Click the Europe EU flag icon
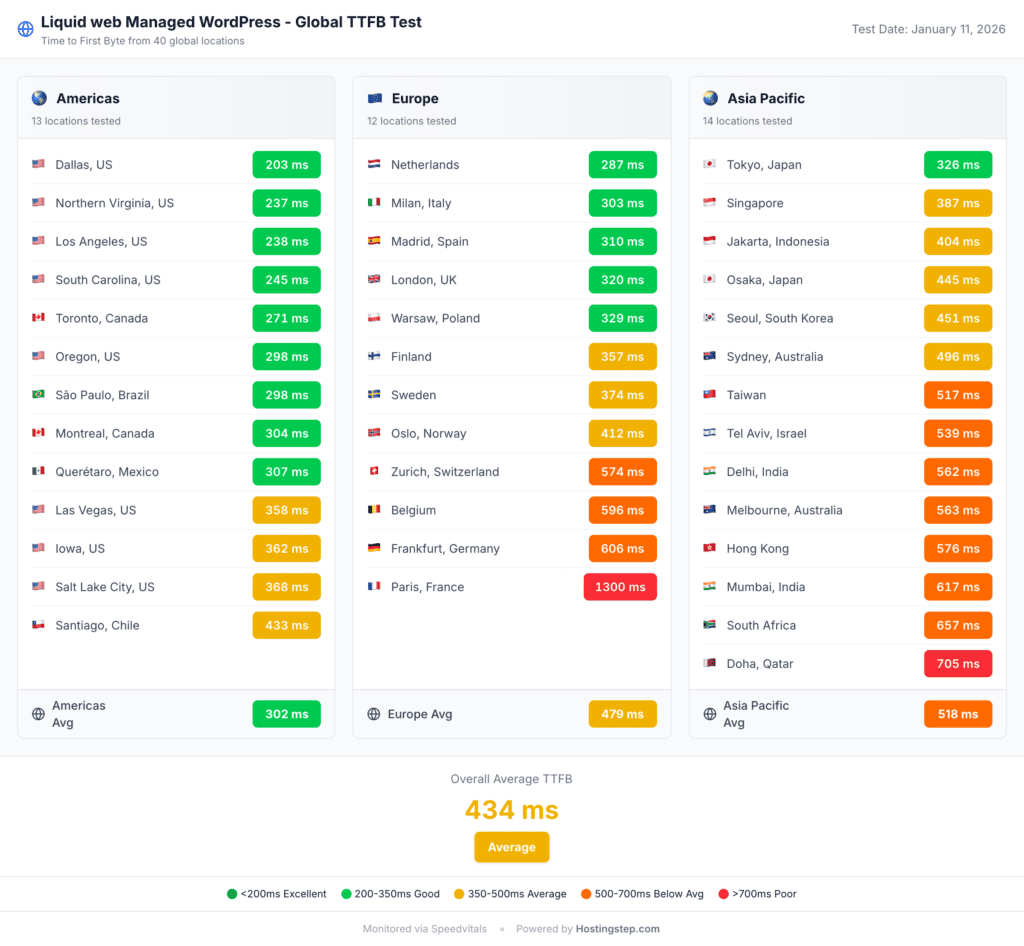 tap(375, 98)
